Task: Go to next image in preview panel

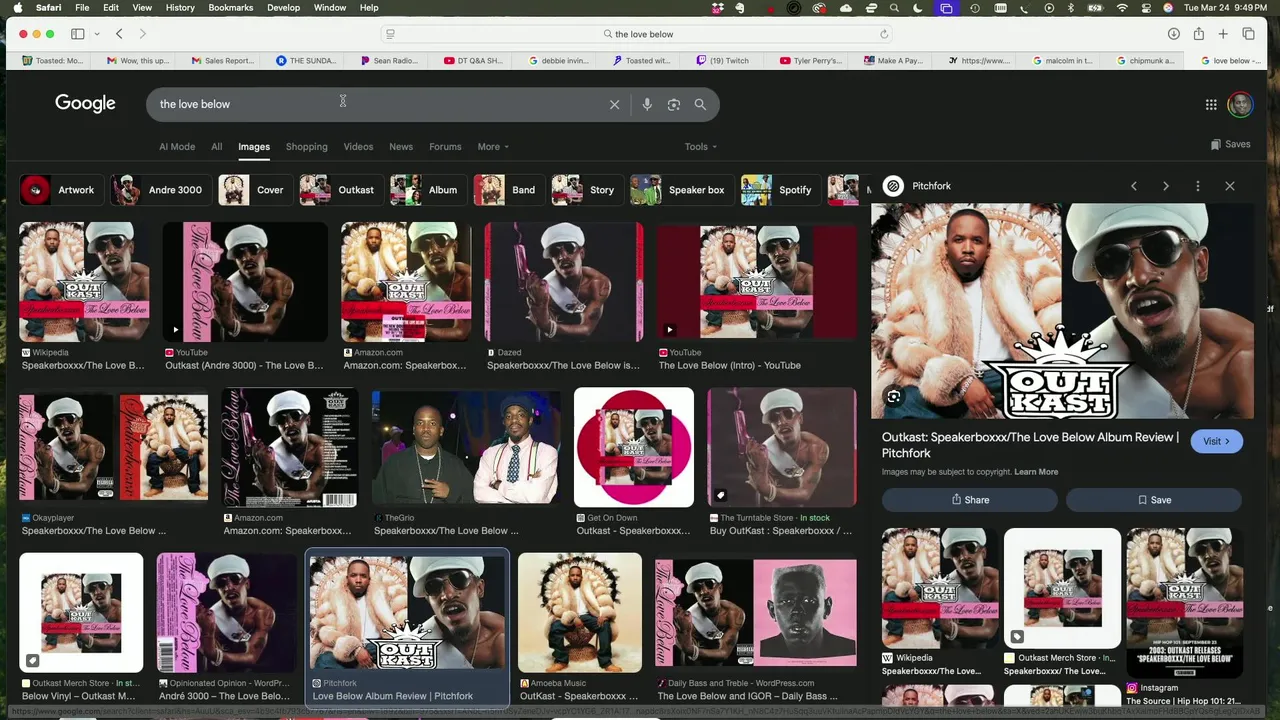Action: coord(1165,186)
